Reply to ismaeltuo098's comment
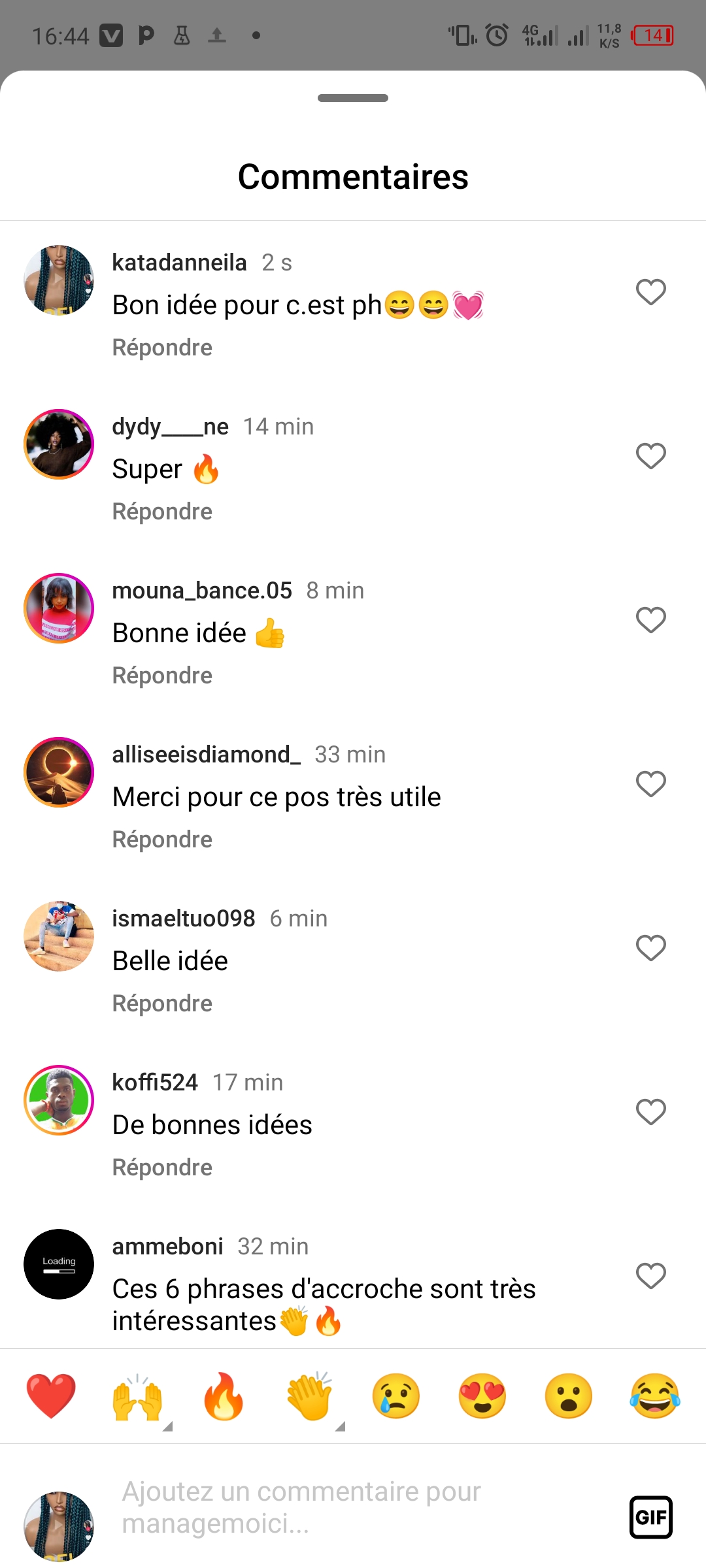This screenshot has width=706, height=1568. pos(162,1004)
